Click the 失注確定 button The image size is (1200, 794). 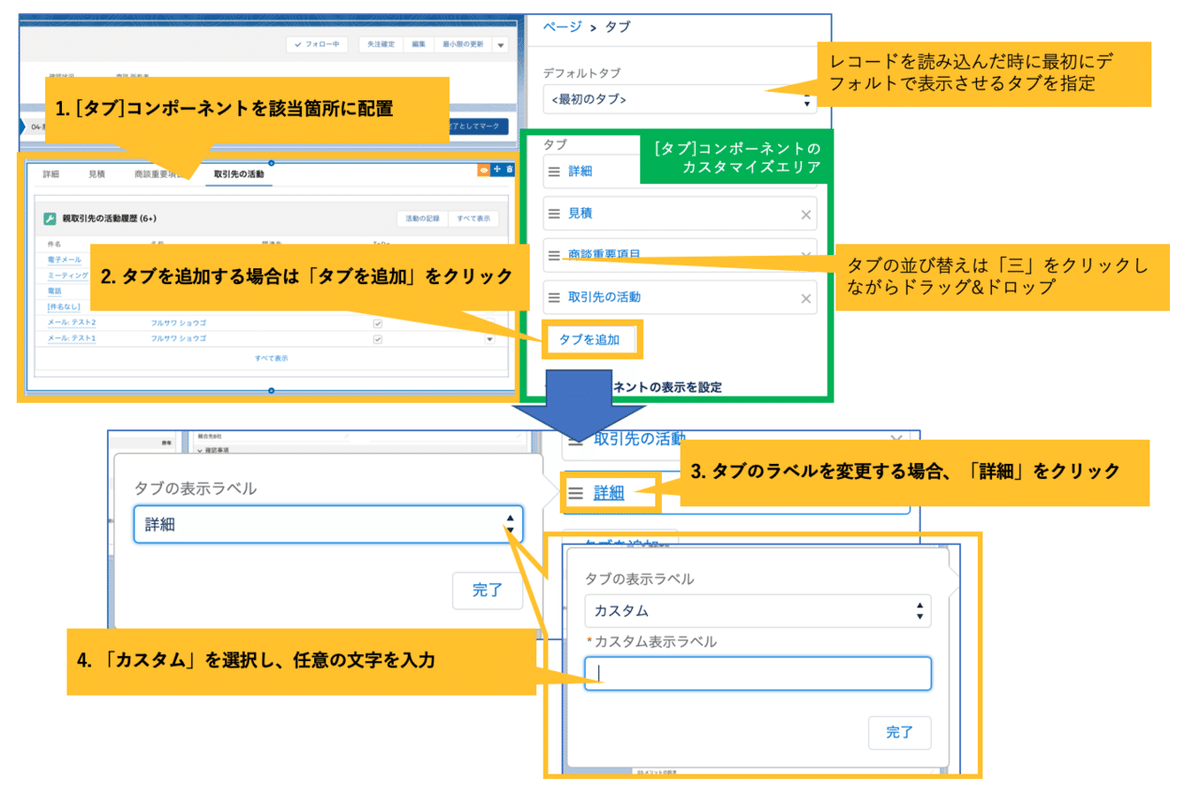pyautogui.click(x=381, y=45)
